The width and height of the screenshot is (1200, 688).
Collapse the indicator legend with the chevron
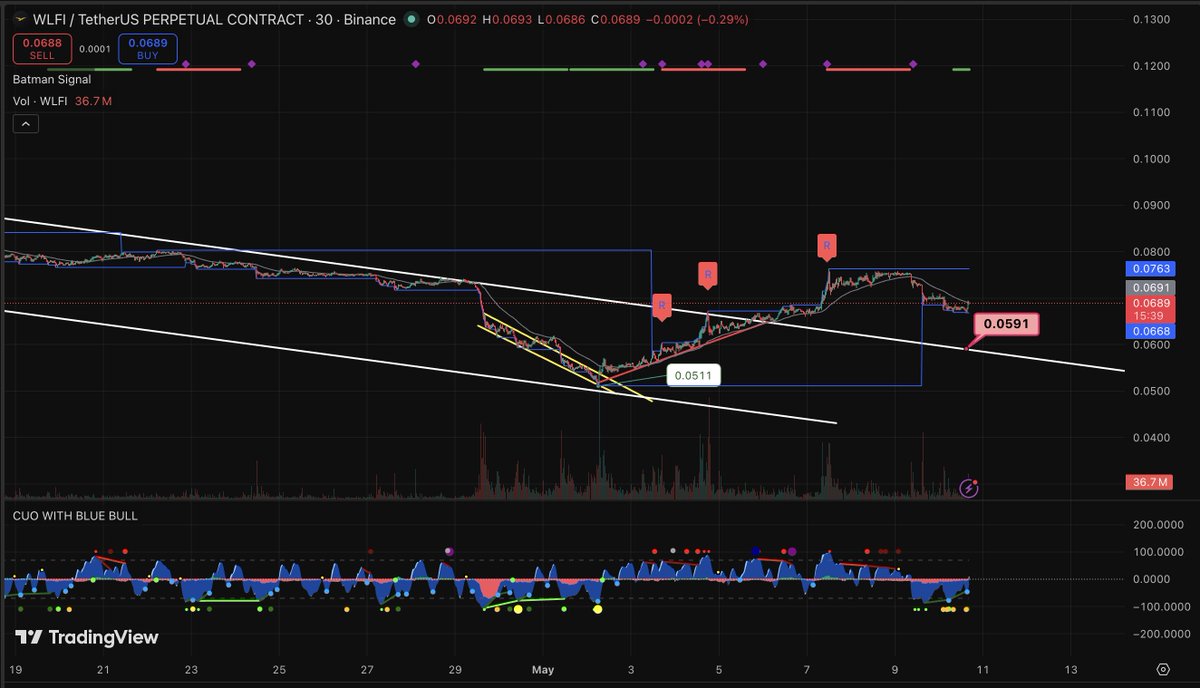pyautogui.click(x=26, y=124)
